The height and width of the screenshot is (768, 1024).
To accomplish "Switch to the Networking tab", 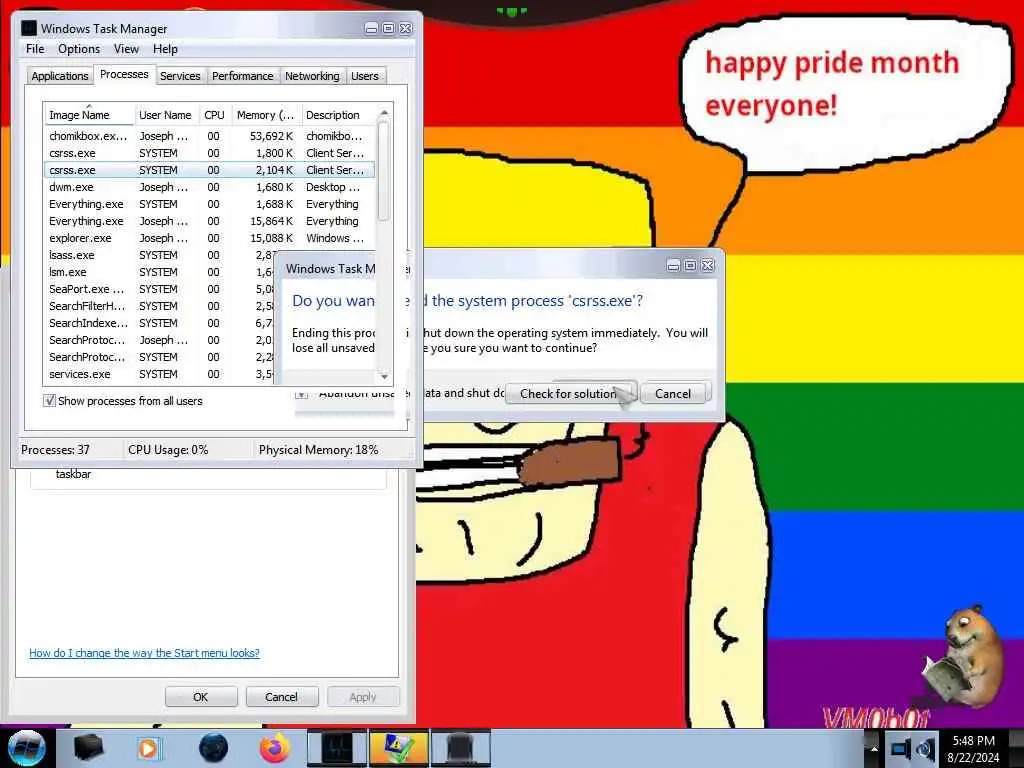I will pos(312,76).
